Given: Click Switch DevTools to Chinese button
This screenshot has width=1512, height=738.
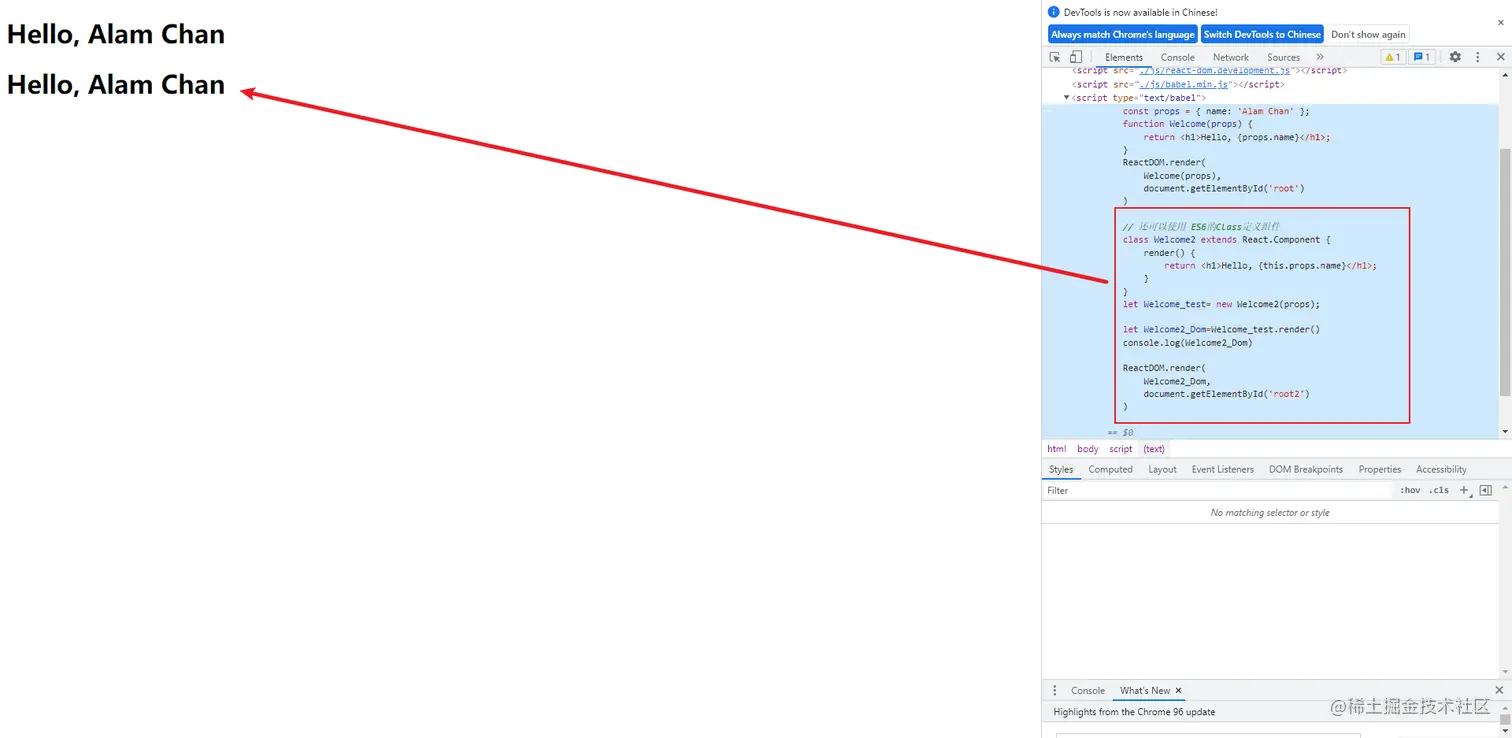Looking at the screenshot, I should [x=1262, y=34].
